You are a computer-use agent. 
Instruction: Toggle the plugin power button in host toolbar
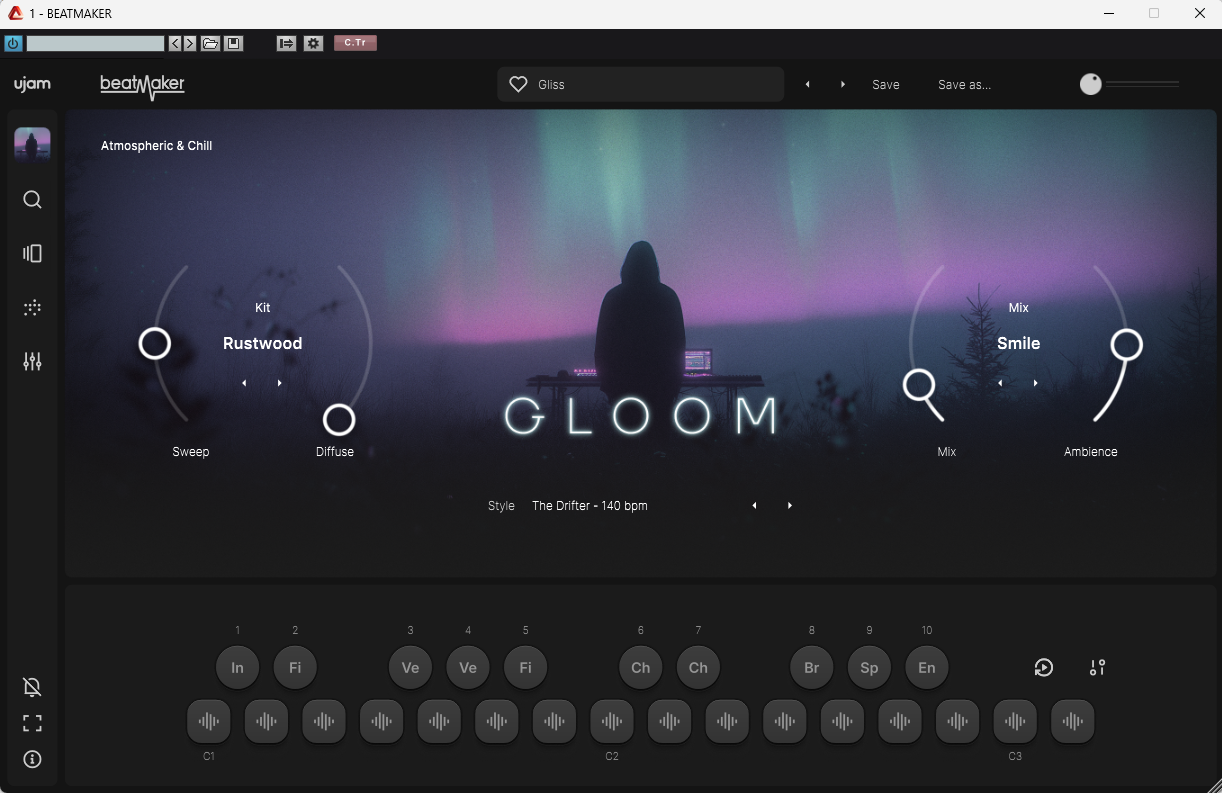[x=13, y=43]
